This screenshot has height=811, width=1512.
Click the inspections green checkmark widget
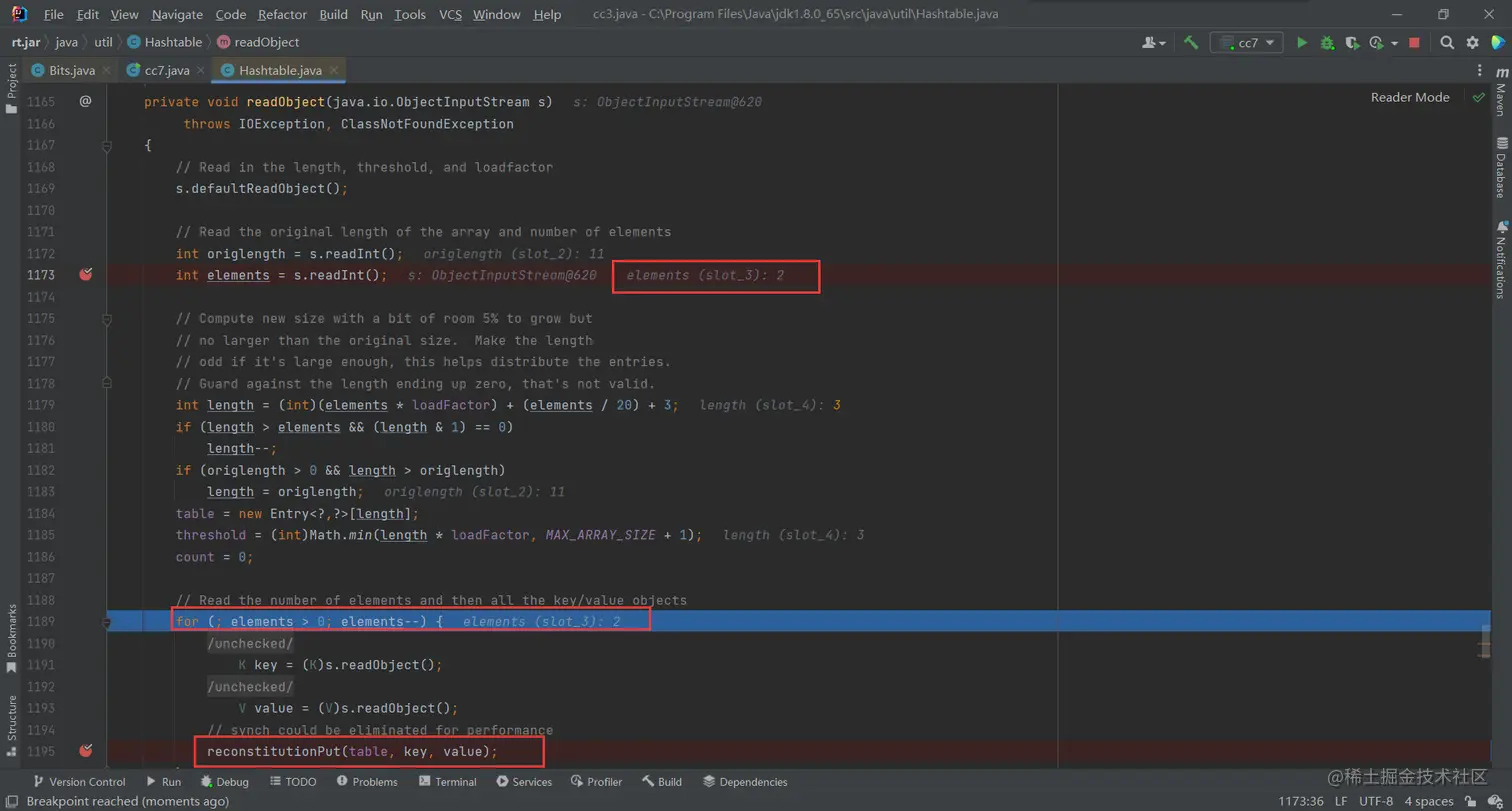1478,97
